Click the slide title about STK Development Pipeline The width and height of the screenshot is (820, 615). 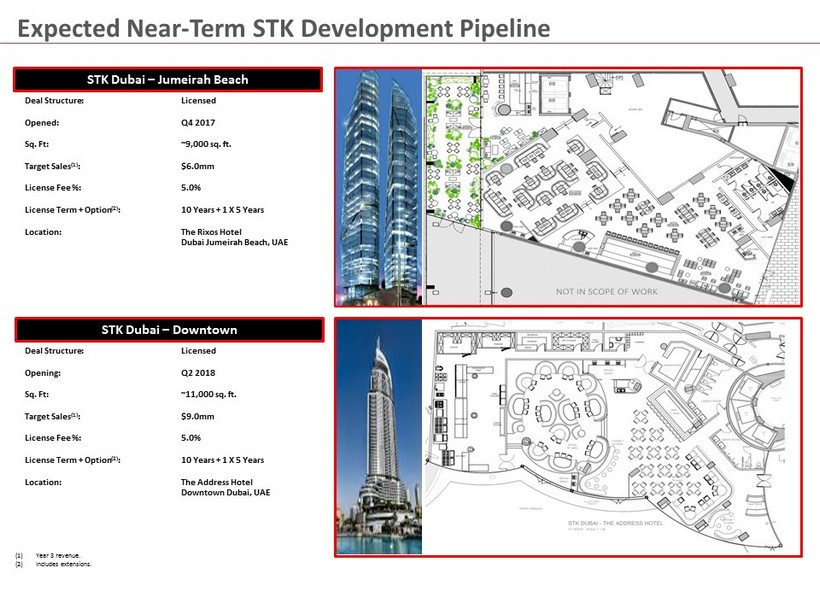point(285,28)
